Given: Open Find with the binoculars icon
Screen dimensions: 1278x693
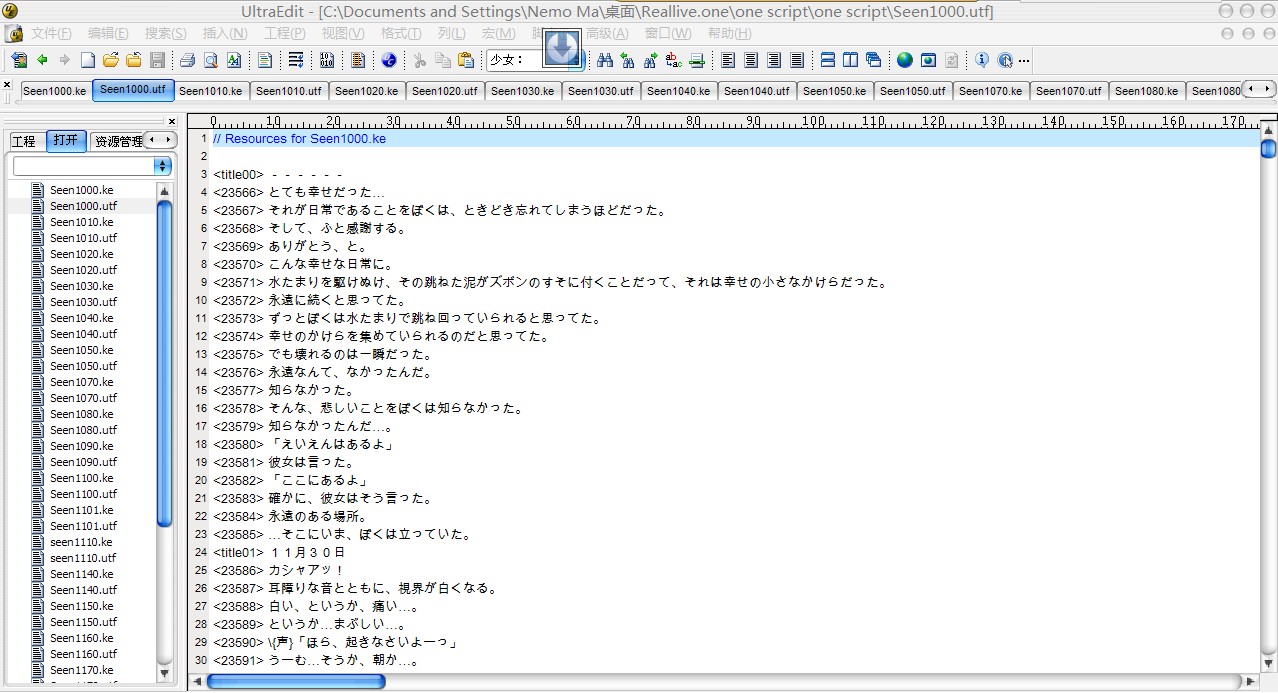Looking at the screenshot, I should tap(605, 60).
